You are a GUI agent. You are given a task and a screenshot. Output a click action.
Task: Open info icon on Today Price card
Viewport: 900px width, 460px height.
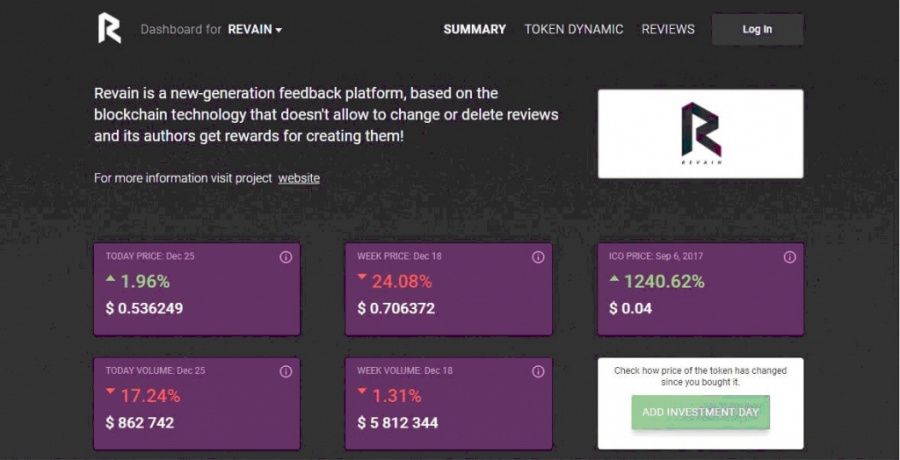coord(286,257)
